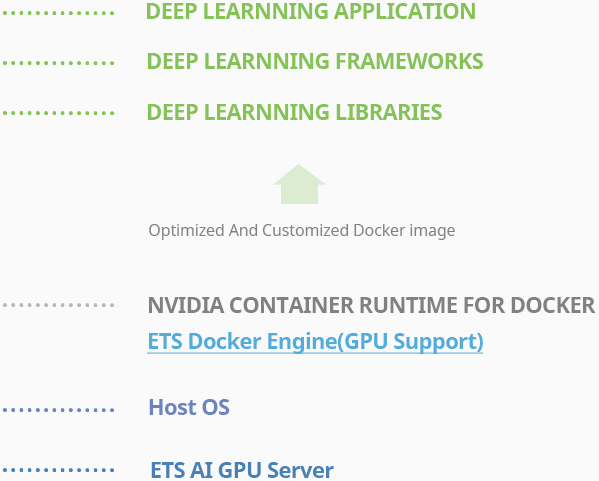The height and width of the screenshot is (481, 599).
Task: Click the word DOCKER in the NVIDIA heading
Action: [553, 305]
